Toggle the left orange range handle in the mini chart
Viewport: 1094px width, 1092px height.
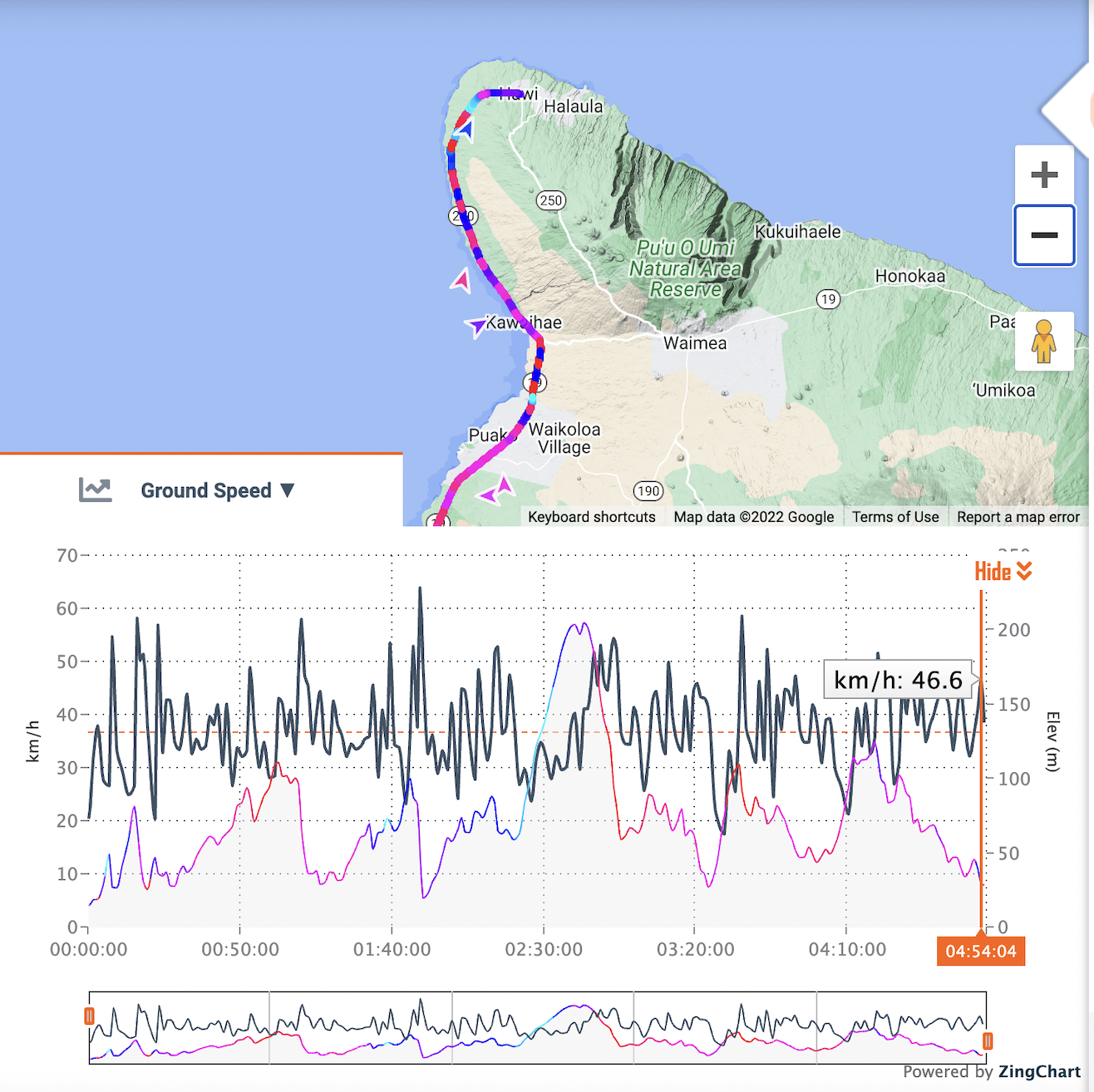88,1016
